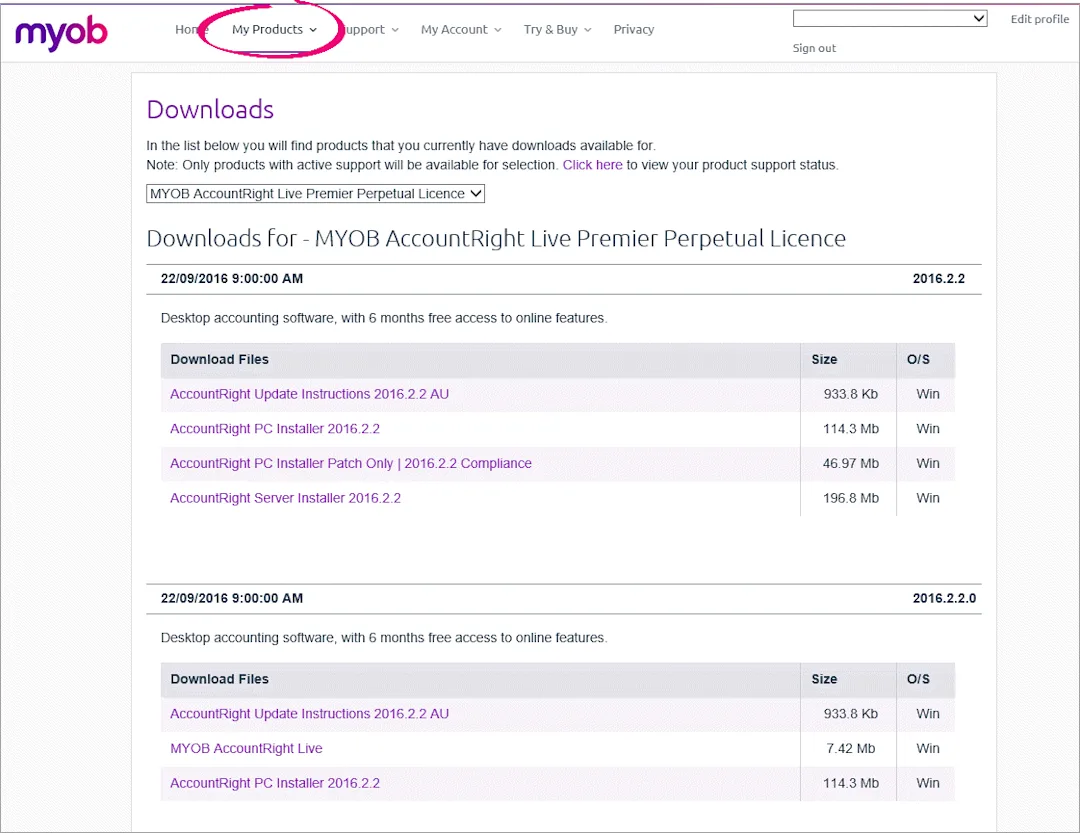The image size is (1080, 833).
Task: Click the Support menu chevron arrow
Action: click(395, 30)
